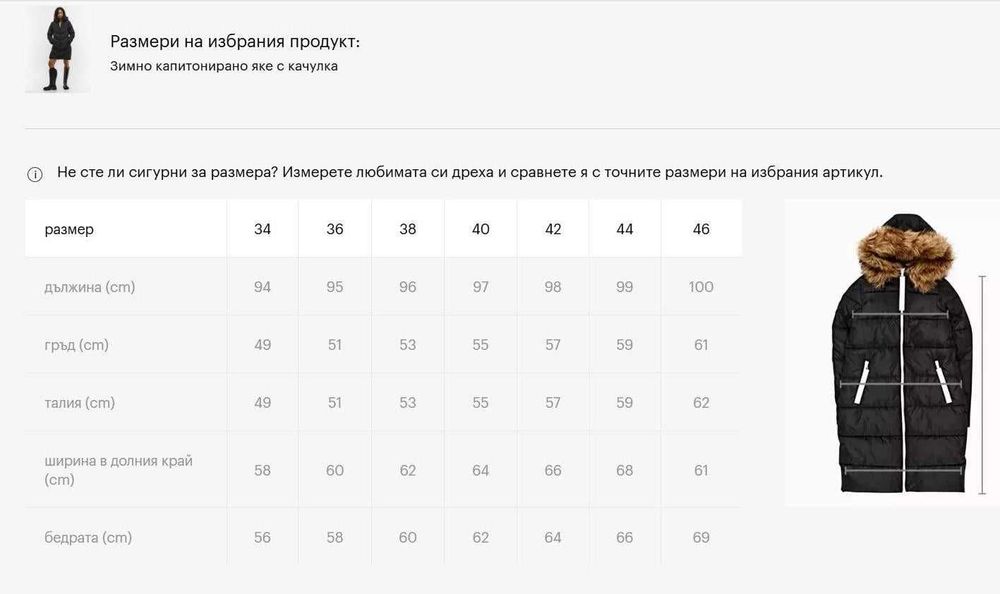Click the jacket measurement diagram image
Image resolution: width=1000 pixels, height=594 pixels.
tap(891, 353)
